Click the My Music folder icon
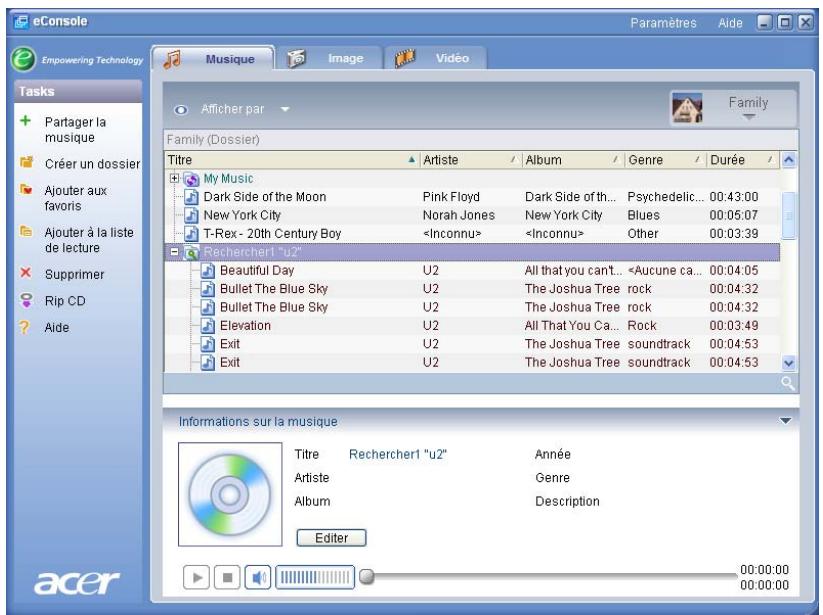 click(x=191, y=179)
